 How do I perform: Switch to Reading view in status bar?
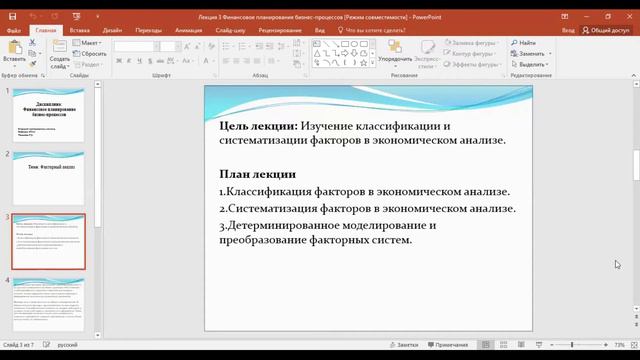[x=521, y=345]
